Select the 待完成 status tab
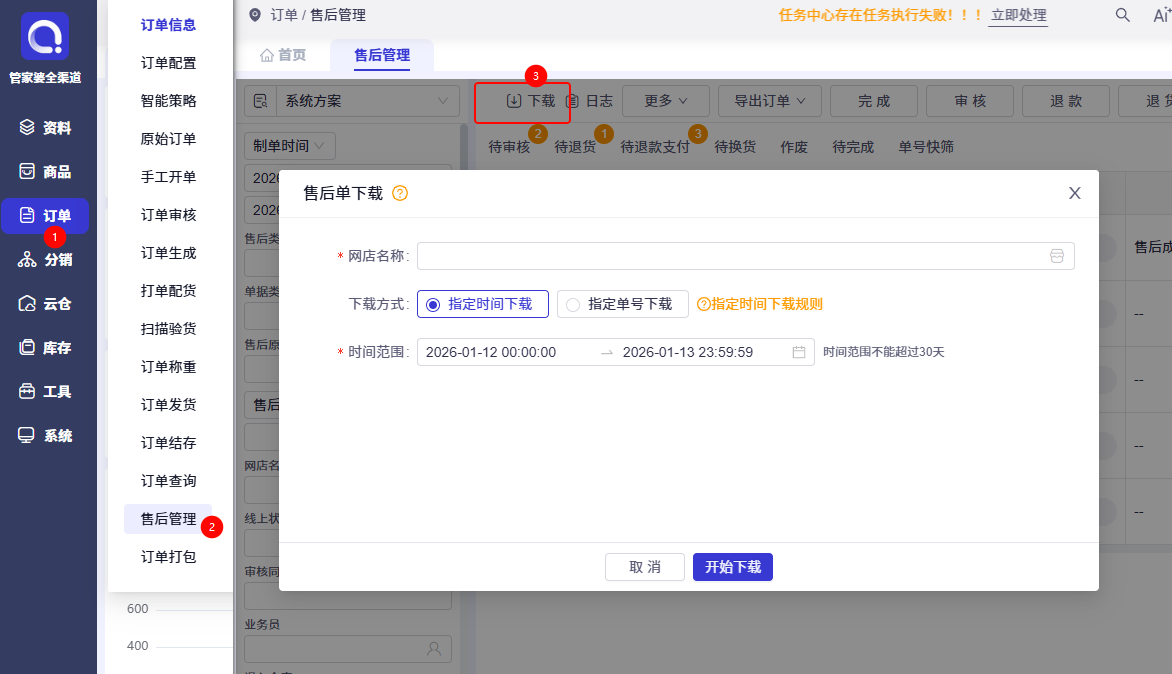The width and height of the screenshot is (1172, 674). point(853,147)
